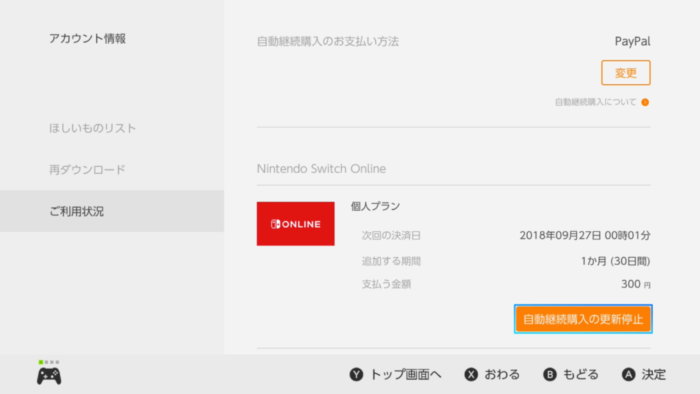Click Nintendo Switch Online section heading
The image size is (700, 394).
(321, 169)
